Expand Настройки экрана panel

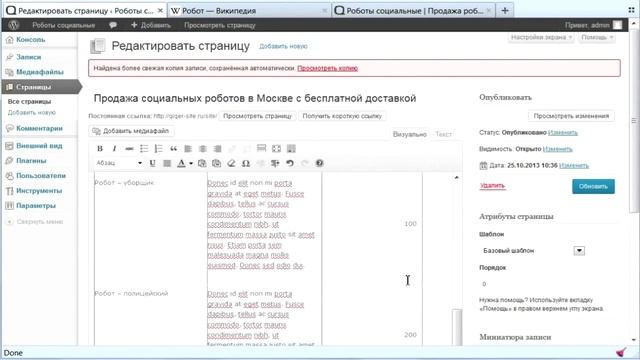[541, 38]
